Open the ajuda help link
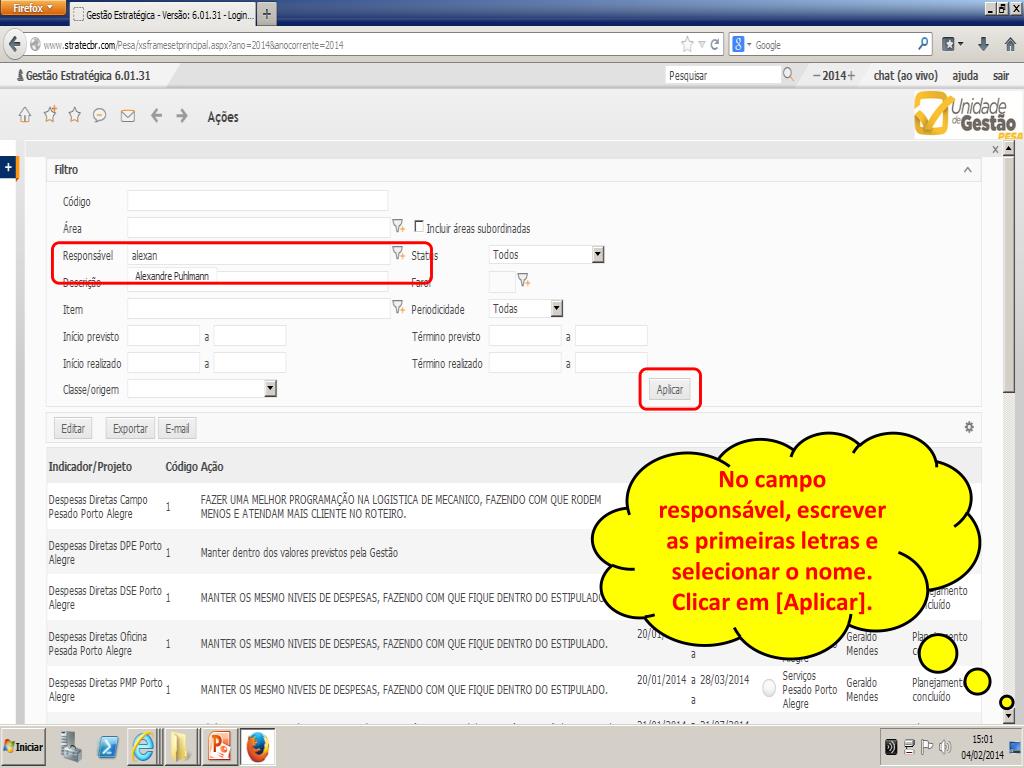Viewport: 1024px width, 768px height. 965,75
